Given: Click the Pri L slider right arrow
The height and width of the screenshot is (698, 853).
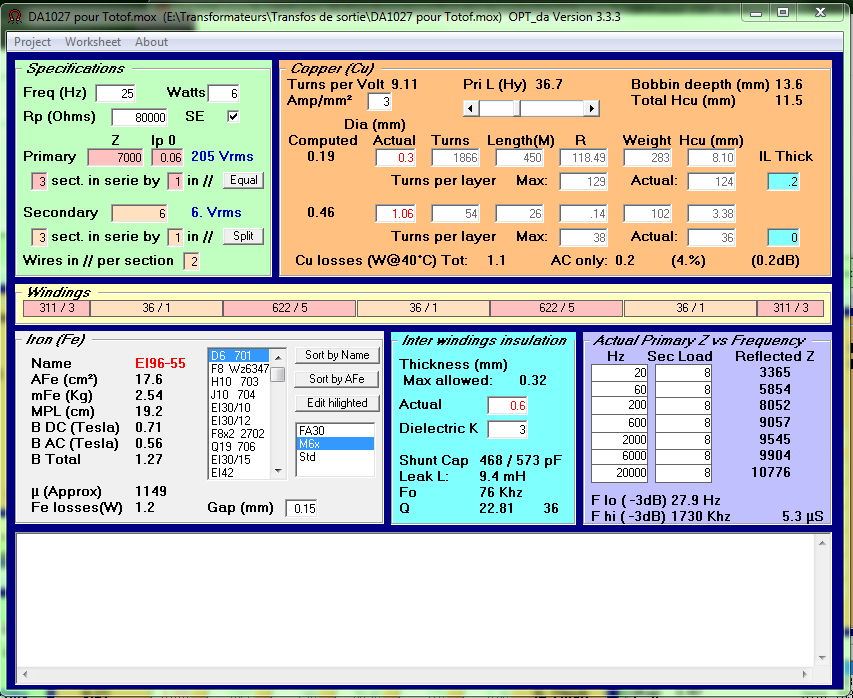Looking at the screenshot, I should pos(592,108).
